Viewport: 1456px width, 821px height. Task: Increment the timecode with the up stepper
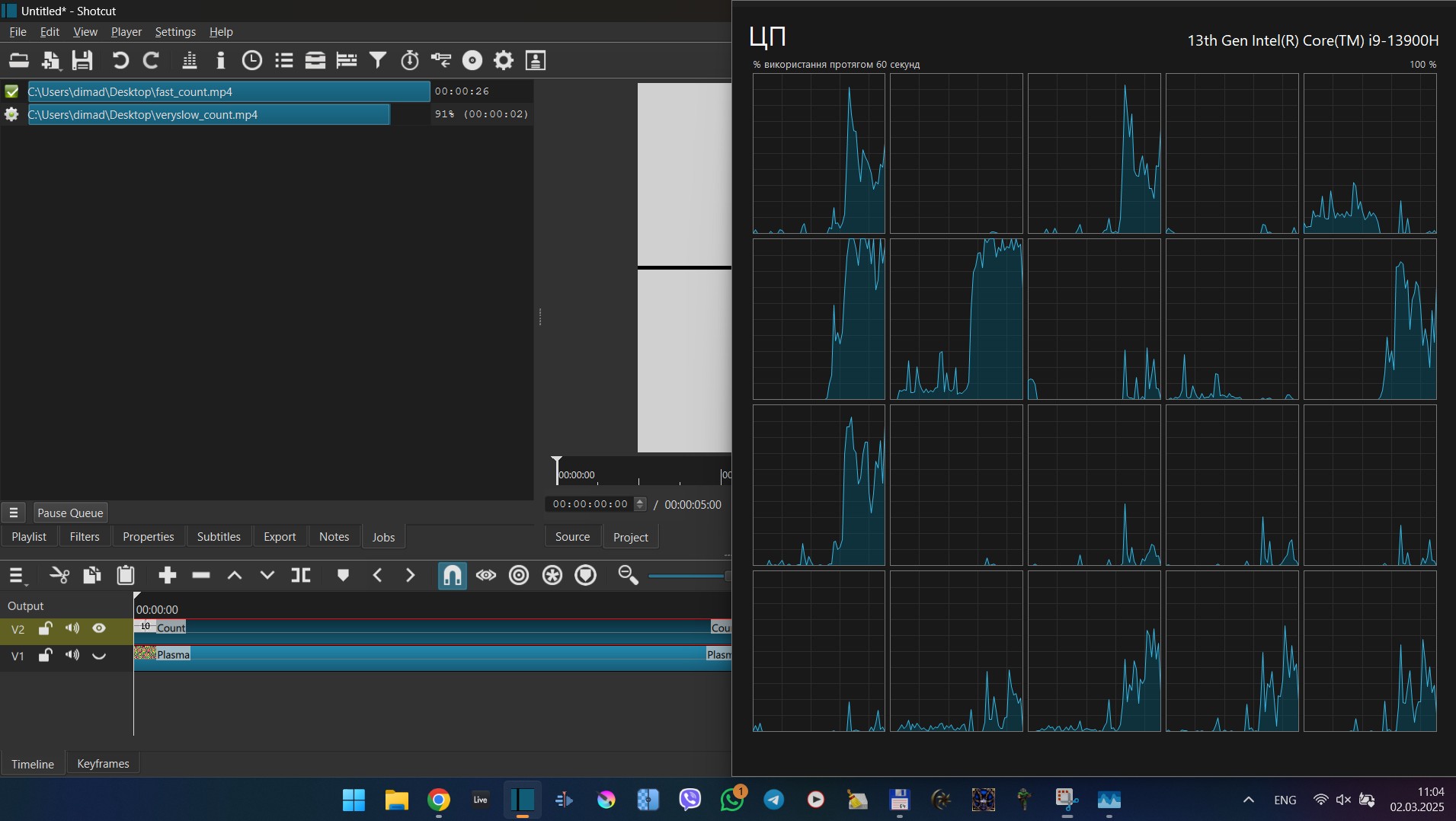pos(638,500)
